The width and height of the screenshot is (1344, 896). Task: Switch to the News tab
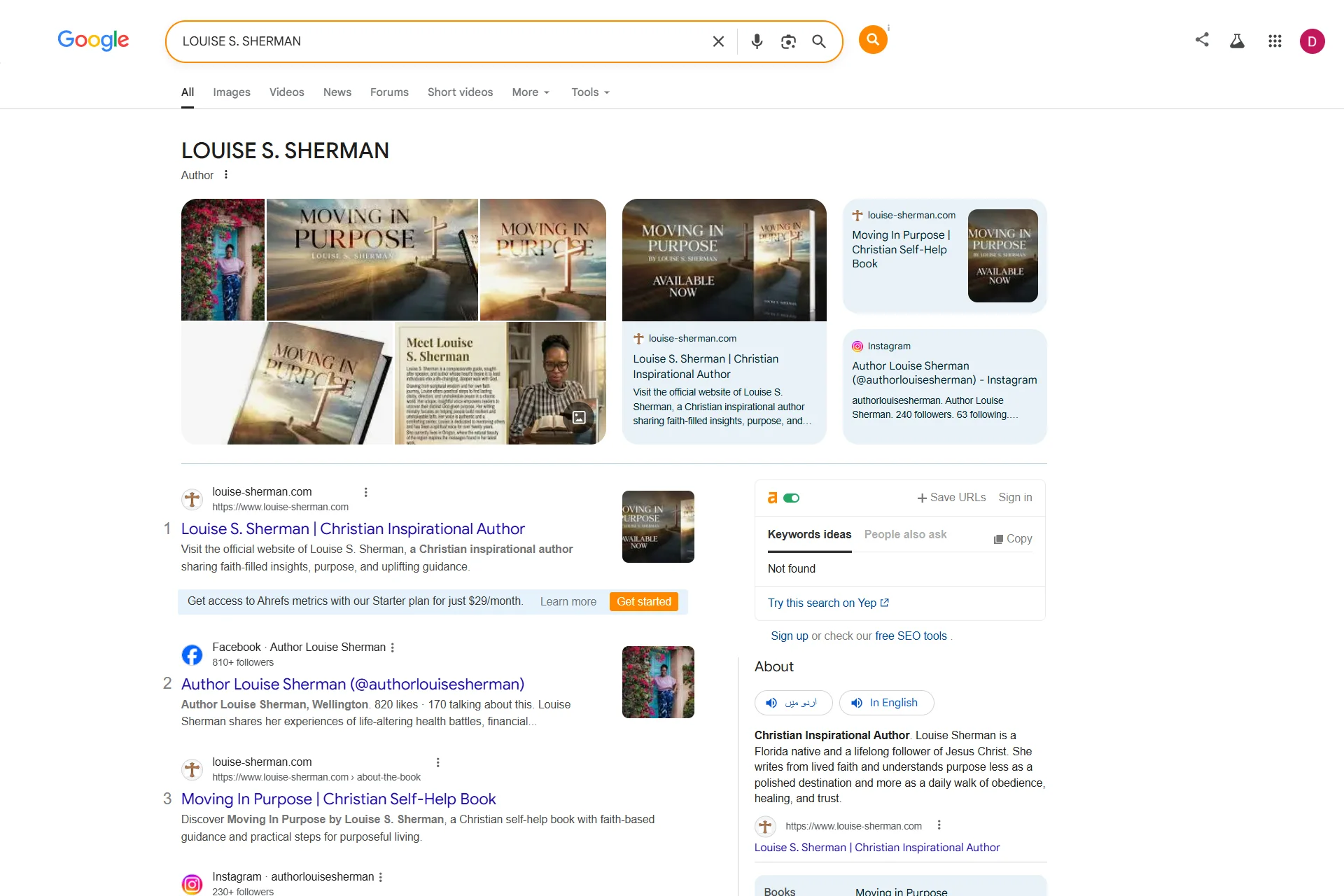(337, 92)
